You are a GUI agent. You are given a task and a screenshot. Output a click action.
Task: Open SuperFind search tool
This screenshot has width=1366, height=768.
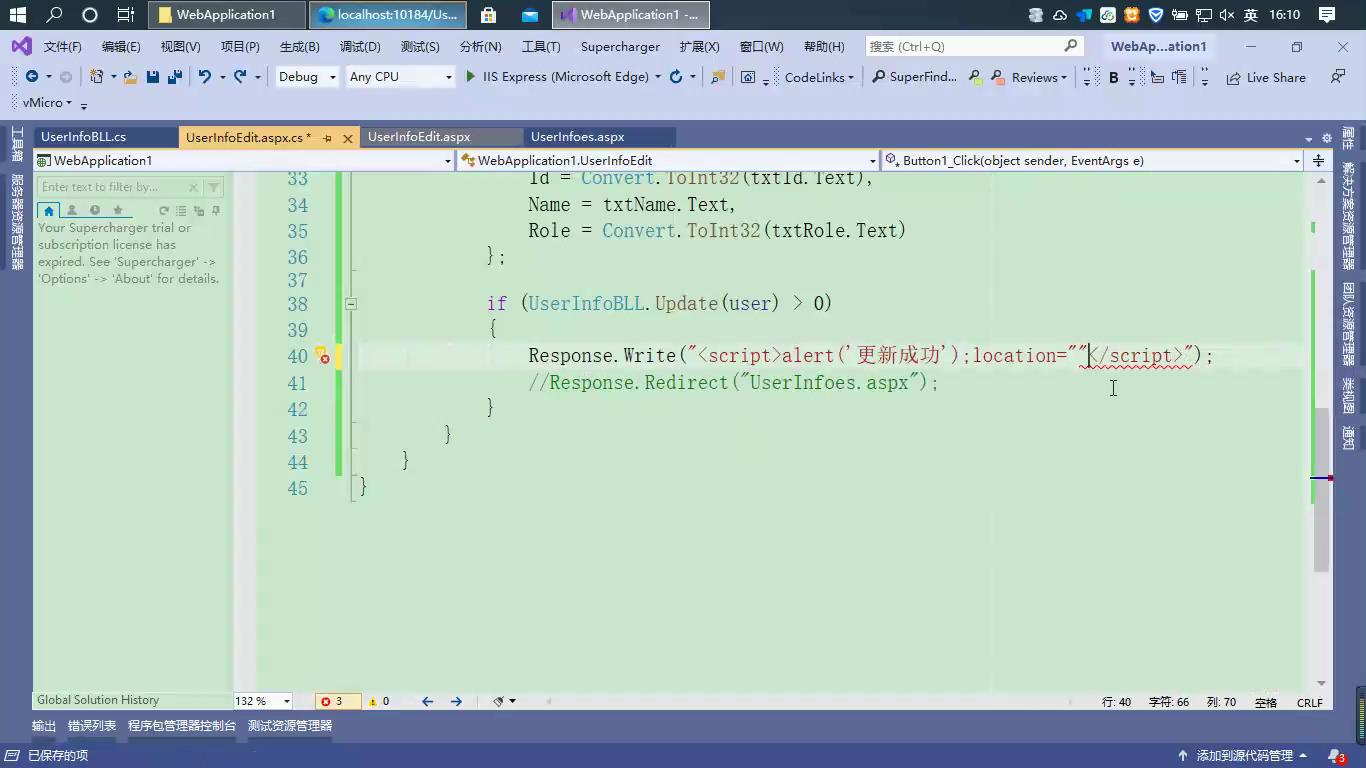pyautogui.click(x=914, y=77)
